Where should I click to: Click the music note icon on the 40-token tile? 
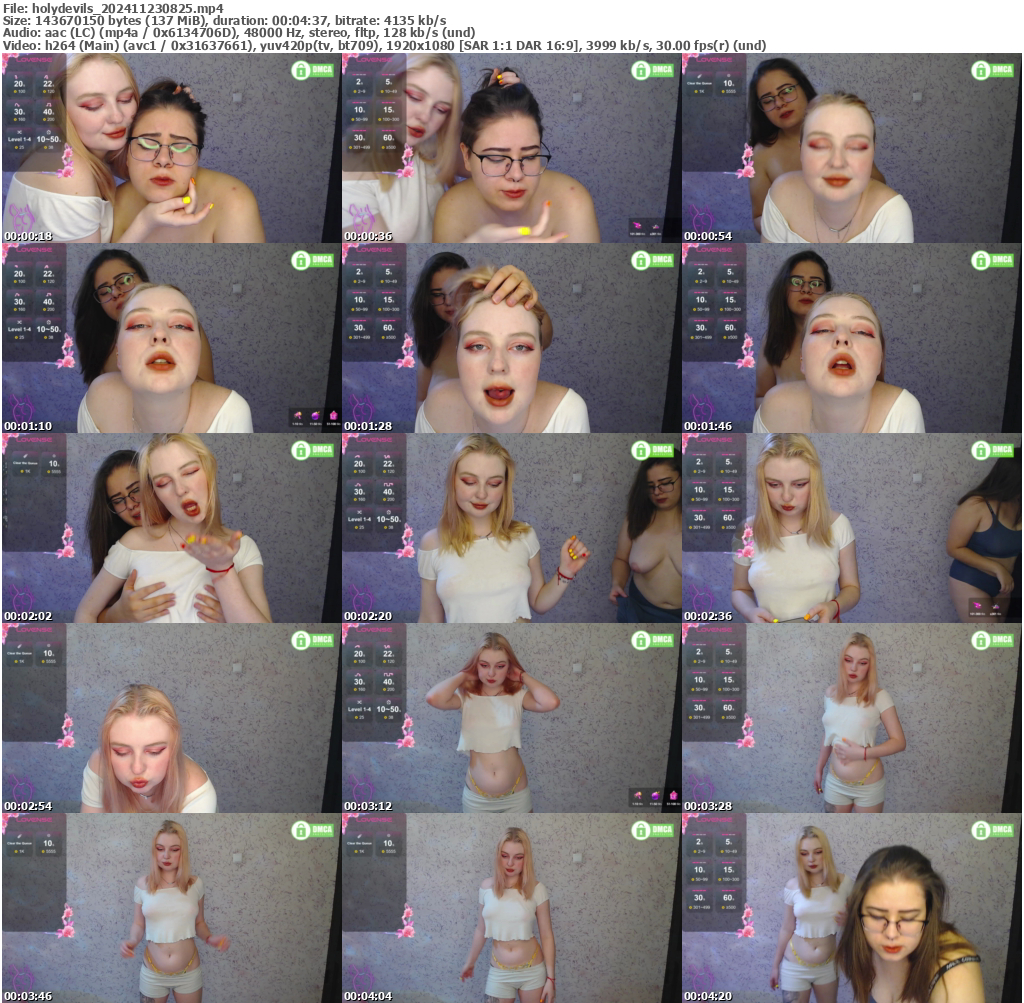pyautogui.click(x=47, y=104)
